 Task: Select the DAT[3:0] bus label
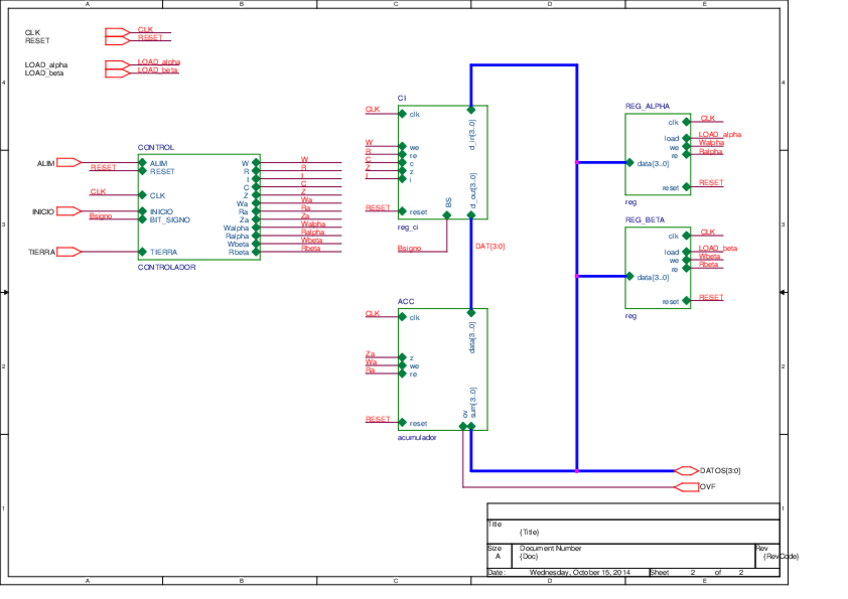(490, 246)
